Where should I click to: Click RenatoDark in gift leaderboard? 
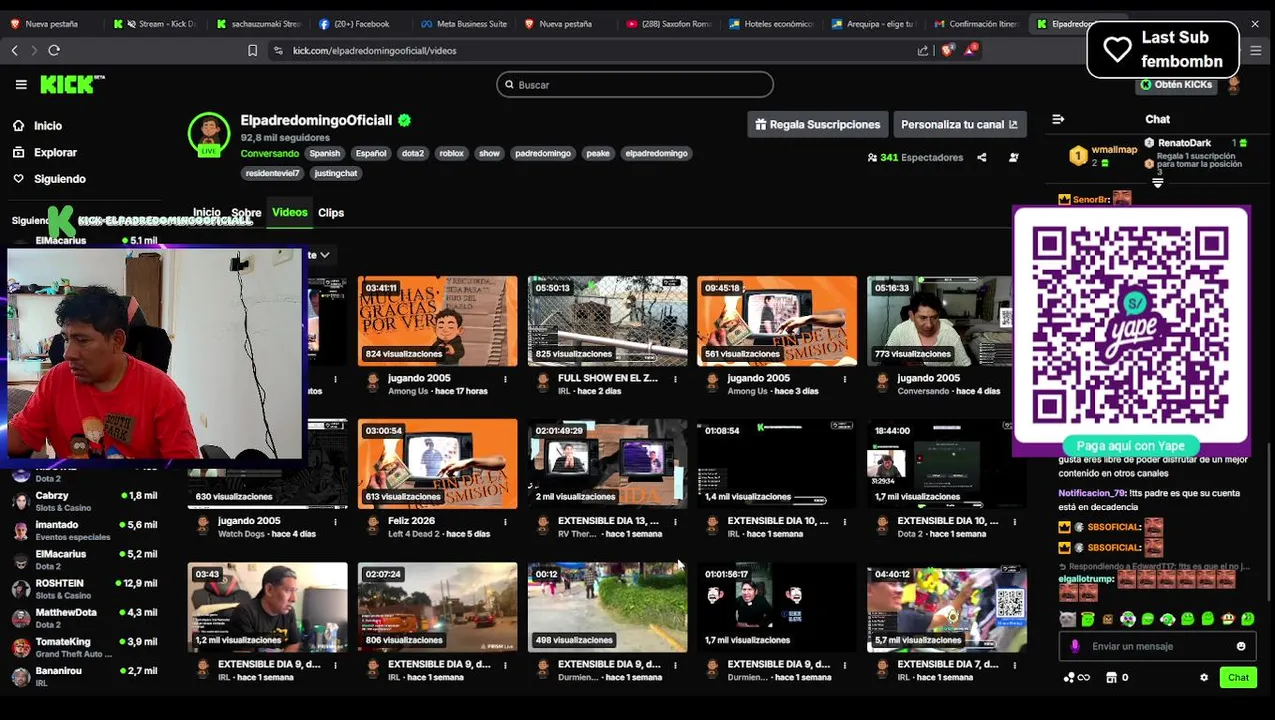click(1184, 143)
